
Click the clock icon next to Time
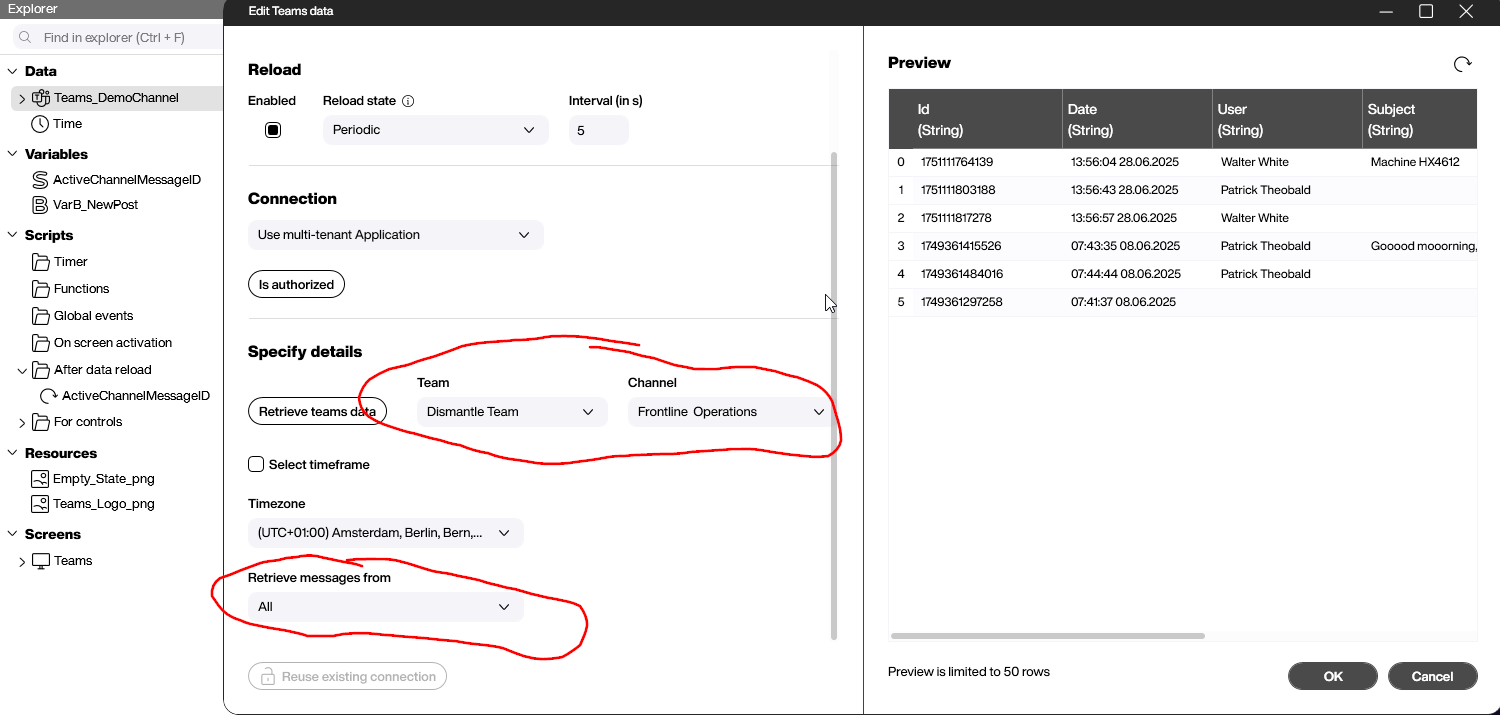(x=40, y=124)
